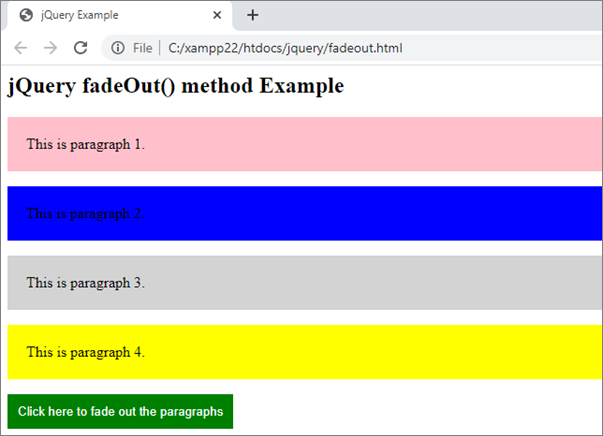
Task: Open a new tab with plus button
Action: point(253,15)
